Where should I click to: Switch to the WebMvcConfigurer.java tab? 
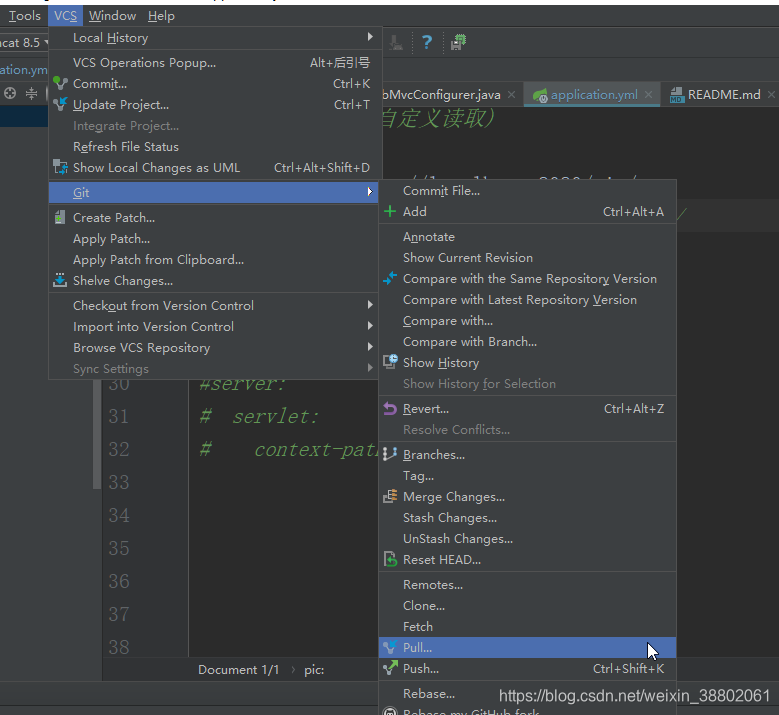(x=441, y=94)
